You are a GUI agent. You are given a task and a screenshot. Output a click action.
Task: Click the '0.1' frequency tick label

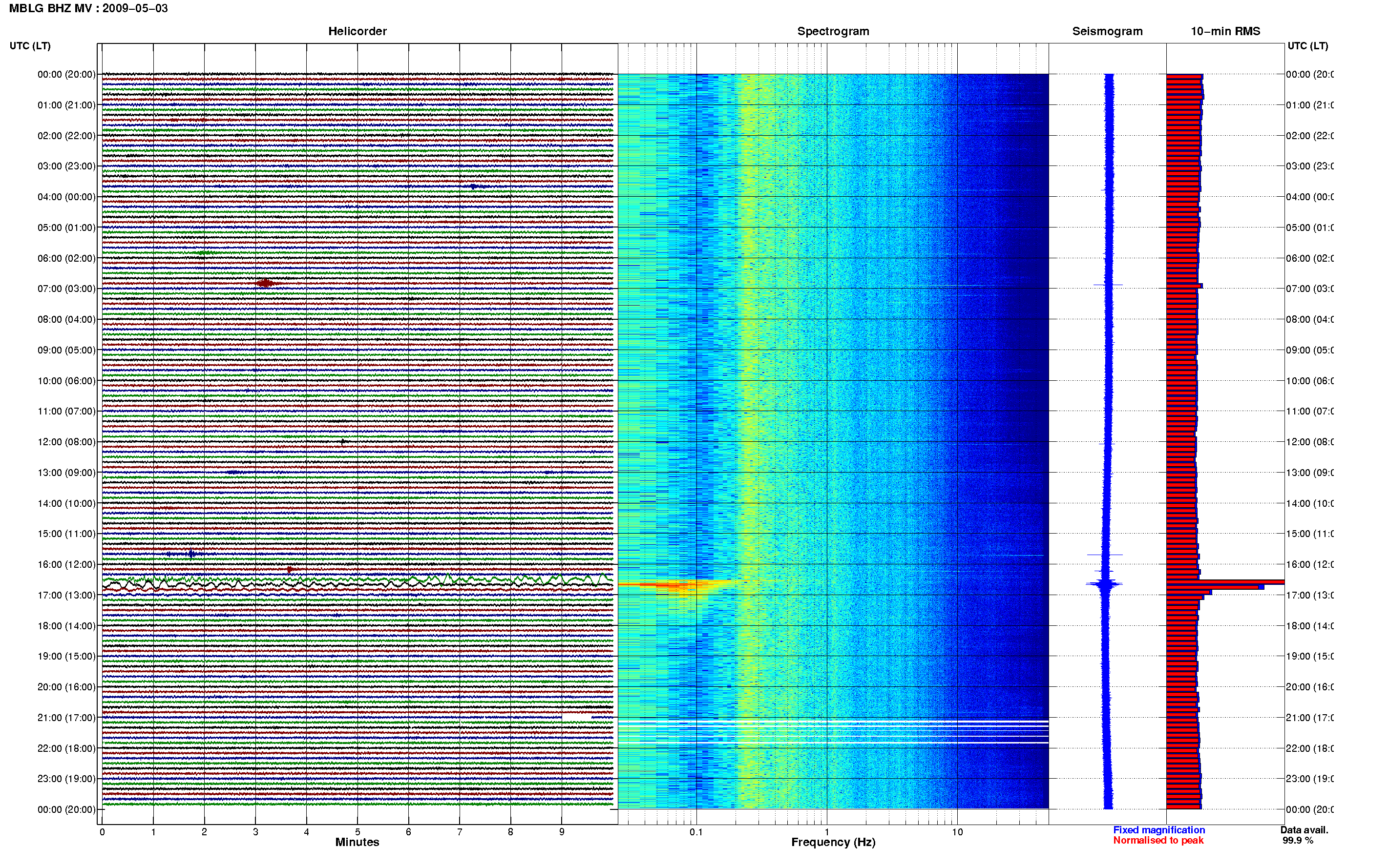(696, 832)
